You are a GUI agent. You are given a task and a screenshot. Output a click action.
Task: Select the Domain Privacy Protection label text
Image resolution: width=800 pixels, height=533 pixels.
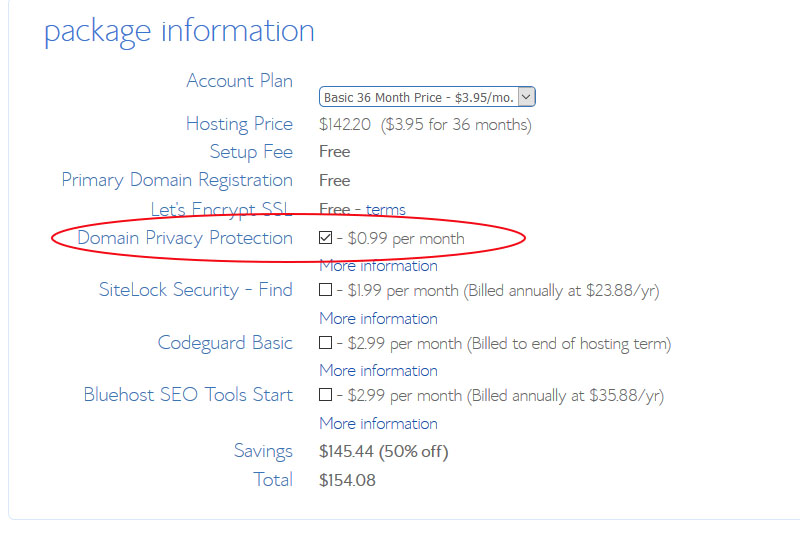click(x=185, y=238)
